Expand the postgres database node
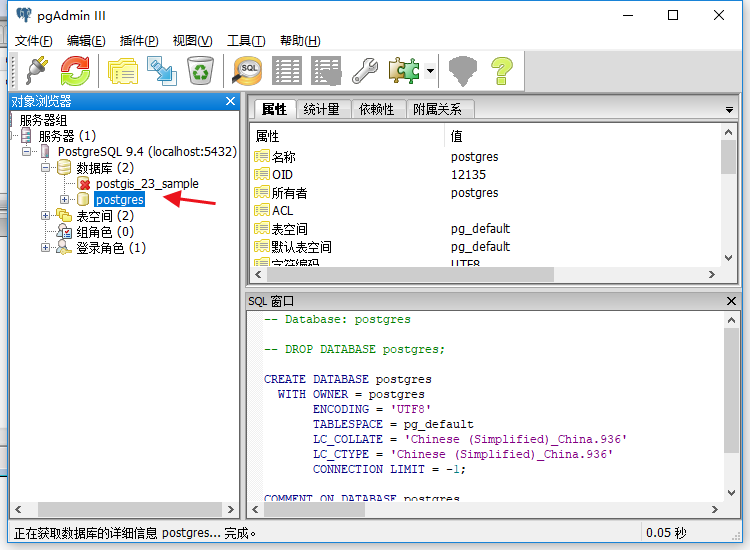The image size is (750, 550). tap(64, 199)
